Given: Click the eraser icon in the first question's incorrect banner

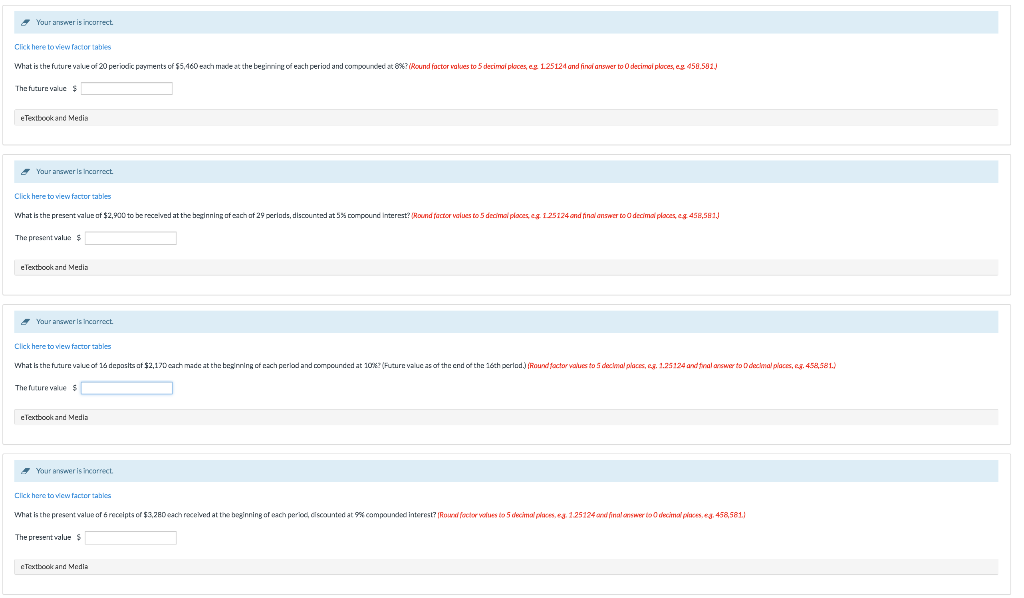Looking at the screenshot, I should (25, 23).
